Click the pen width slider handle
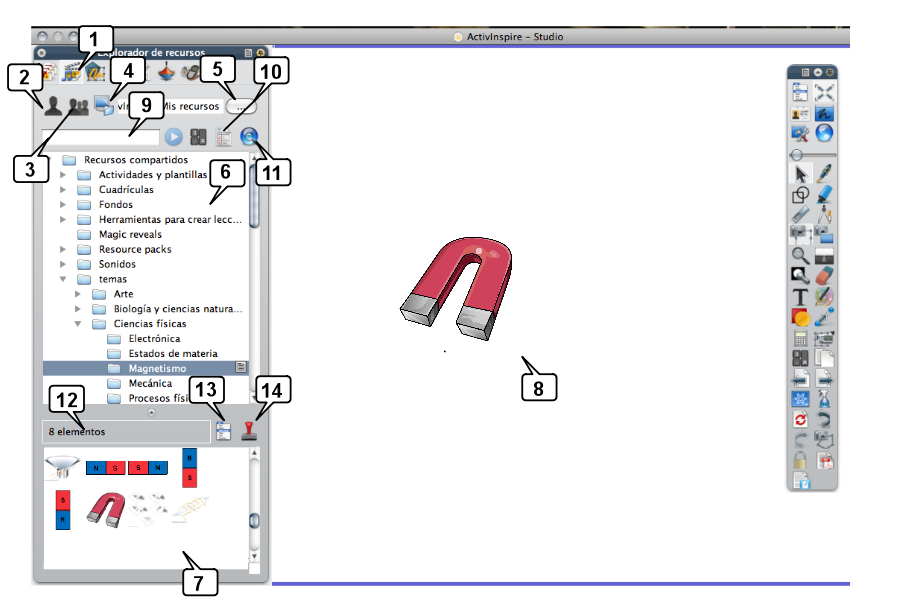 [797, 155]
